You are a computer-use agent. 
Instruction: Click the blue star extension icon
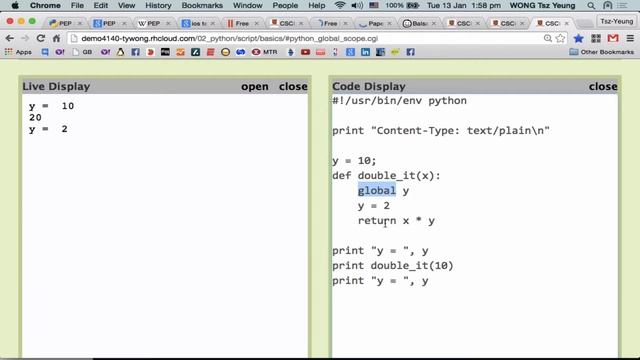[578, 38]
